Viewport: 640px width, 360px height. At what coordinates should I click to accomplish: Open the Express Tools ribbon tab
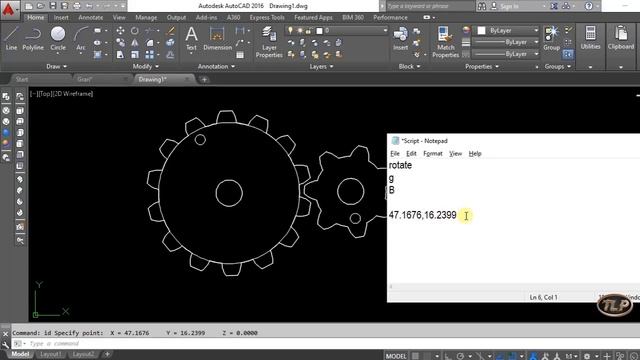click(x=267, y=18)
